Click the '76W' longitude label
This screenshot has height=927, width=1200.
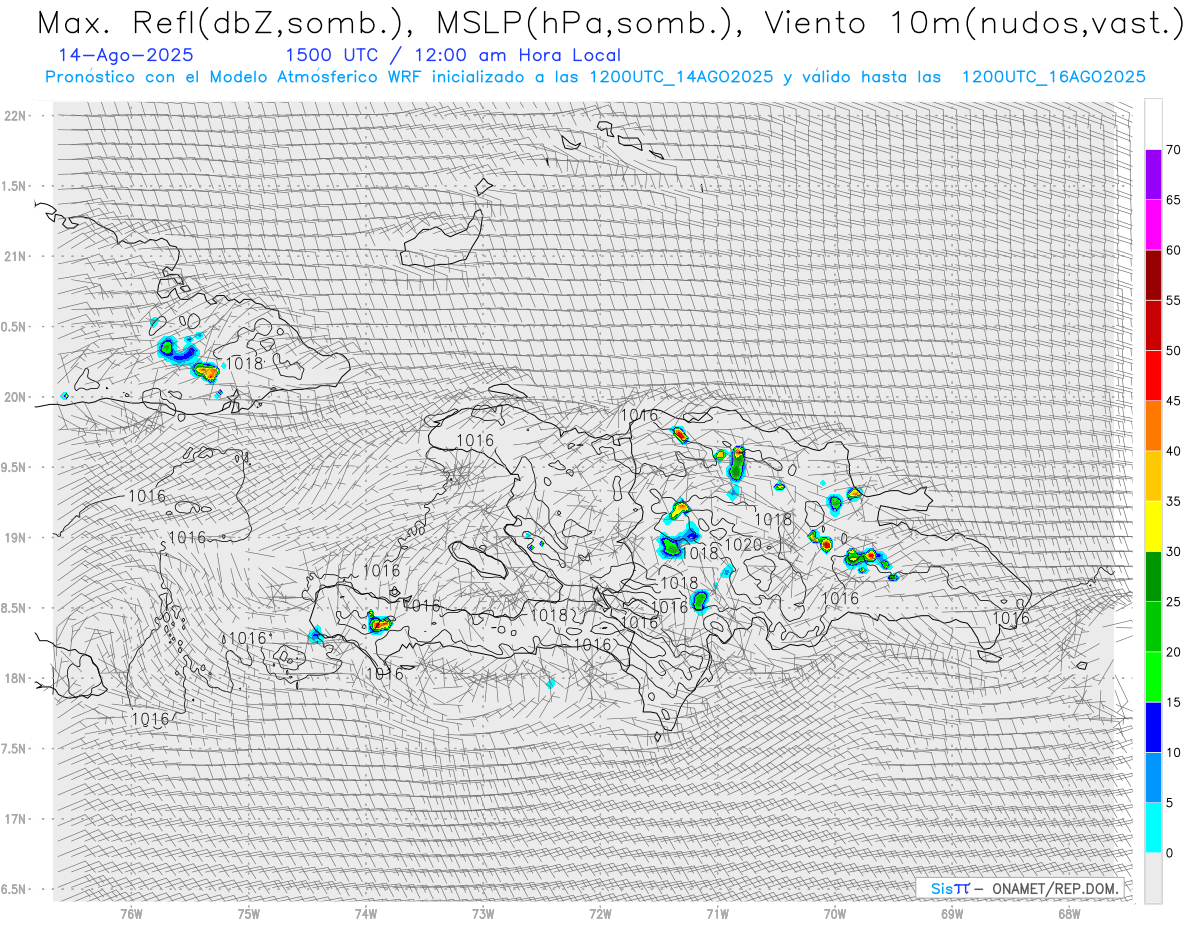pyautogui.click(x=131, y=914)
